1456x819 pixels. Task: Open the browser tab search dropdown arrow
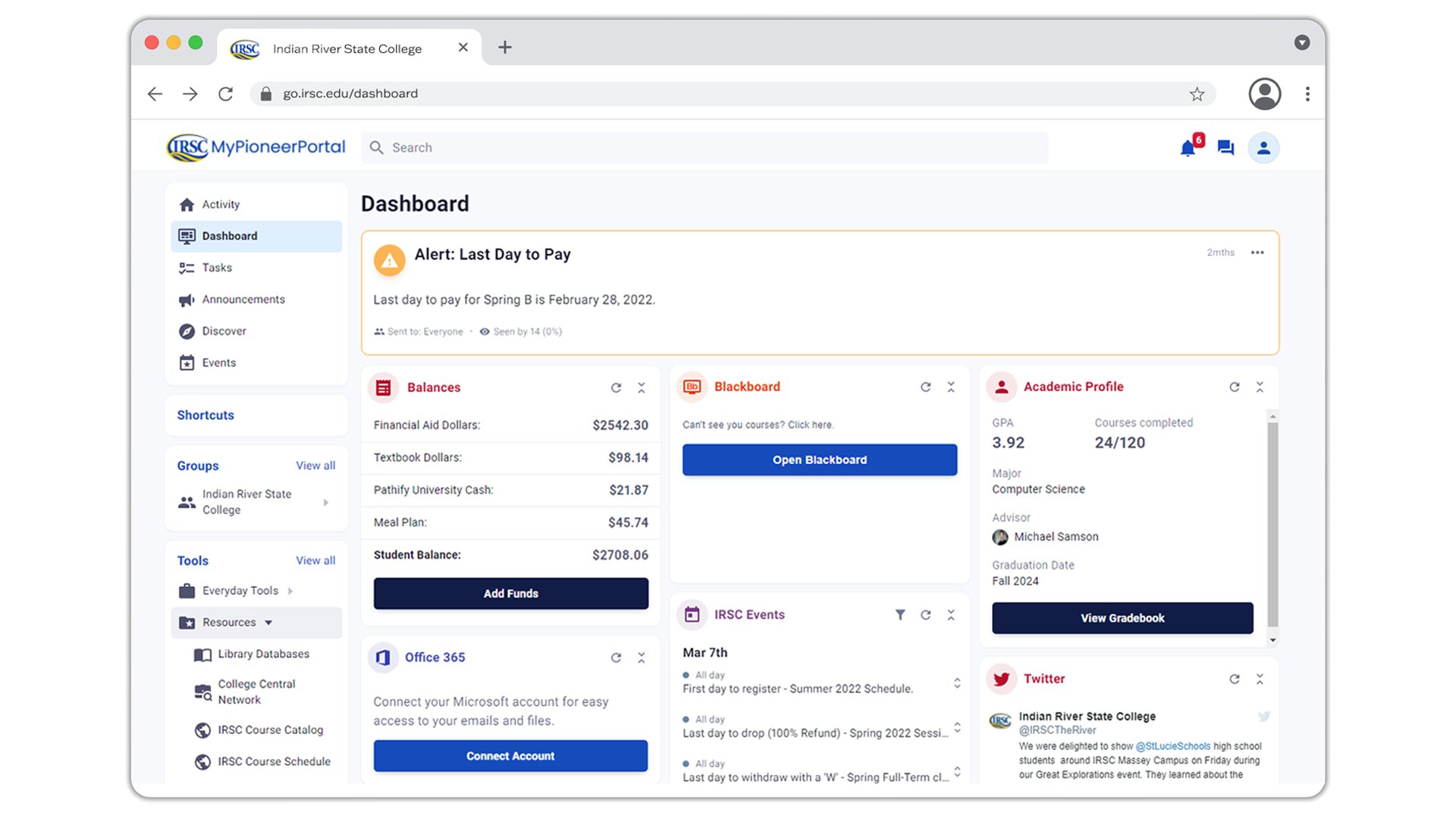click(x=1302, y=42)
